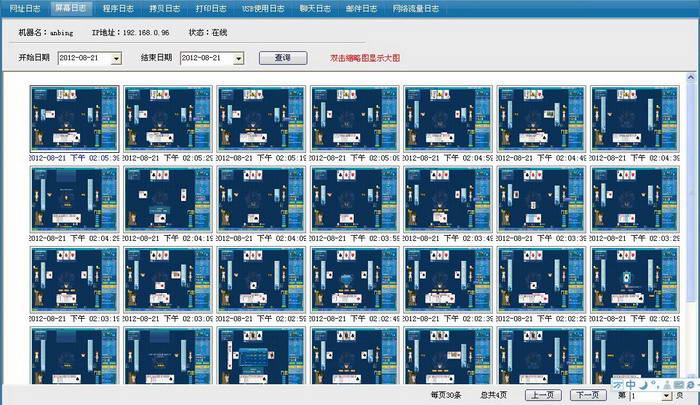Select screenshot thumbnail at 02:04:49
This screenshot has height=405, width=700.
pyautogui.click(x=541, y=119)
